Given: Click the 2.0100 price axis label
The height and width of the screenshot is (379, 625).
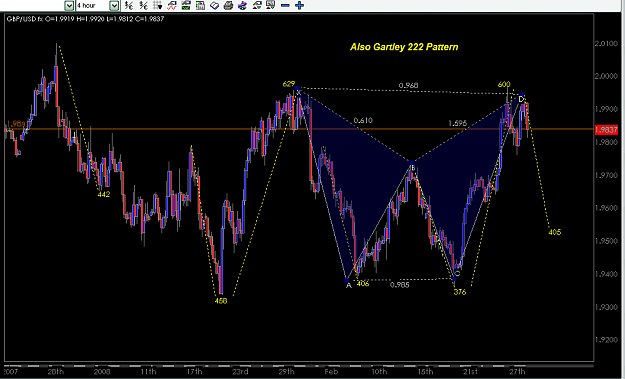Looking at the screenshot, I should pyautogui.click(x=606, y=43).
